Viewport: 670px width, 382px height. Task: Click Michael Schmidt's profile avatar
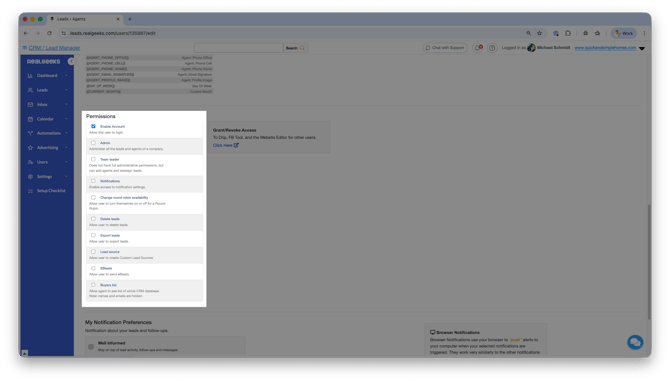(531, 48)
